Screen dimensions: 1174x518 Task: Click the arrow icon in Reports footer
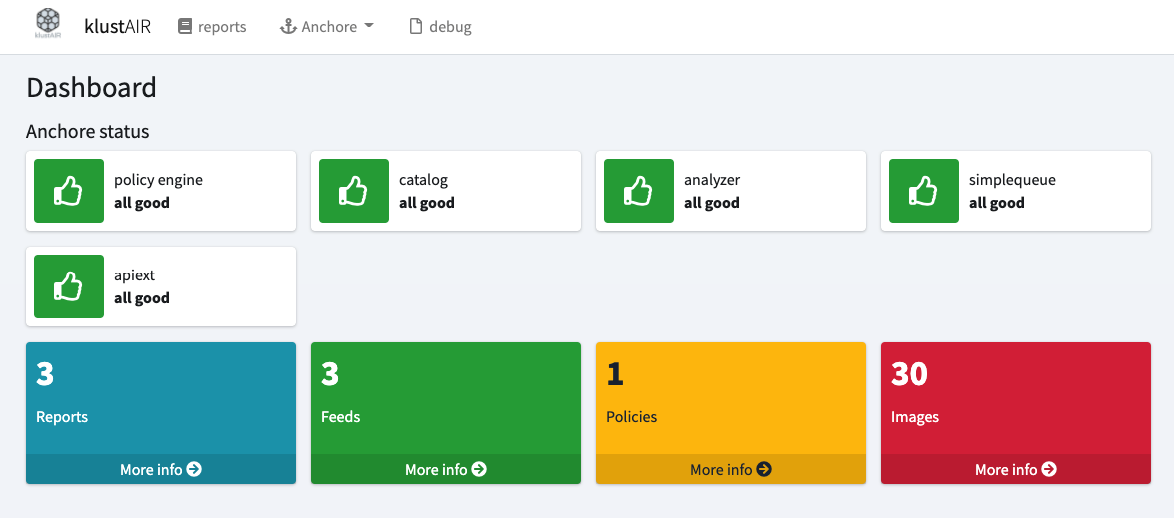coord(194,469)
